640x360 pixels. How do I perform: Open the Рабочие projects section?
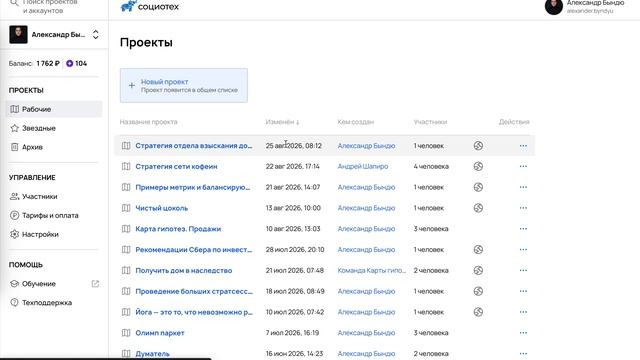(x=54, y=109)
